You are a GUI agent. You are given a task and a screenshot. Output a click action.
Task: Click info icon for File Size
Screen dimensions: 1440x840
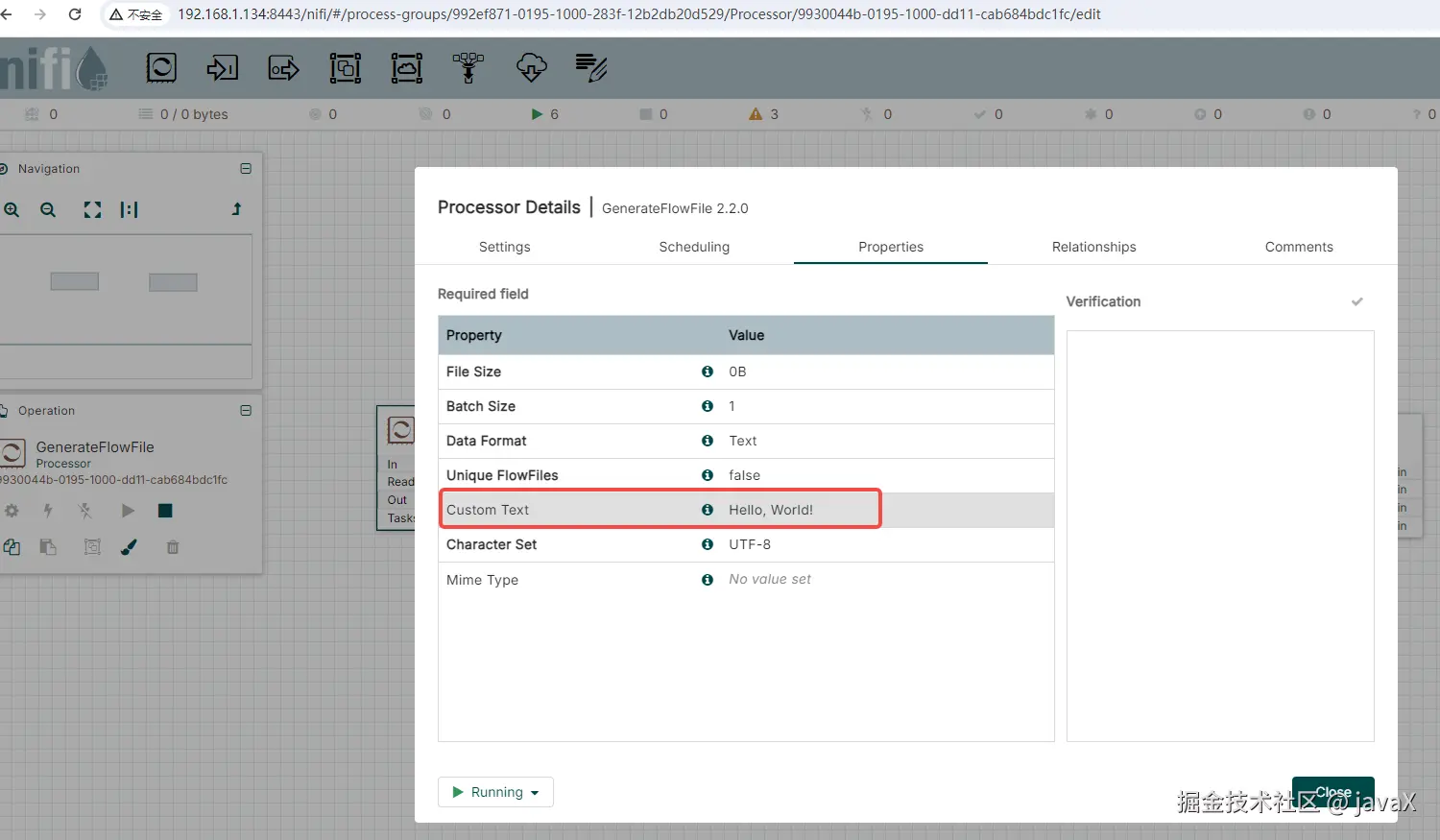(x=708, y=372)
